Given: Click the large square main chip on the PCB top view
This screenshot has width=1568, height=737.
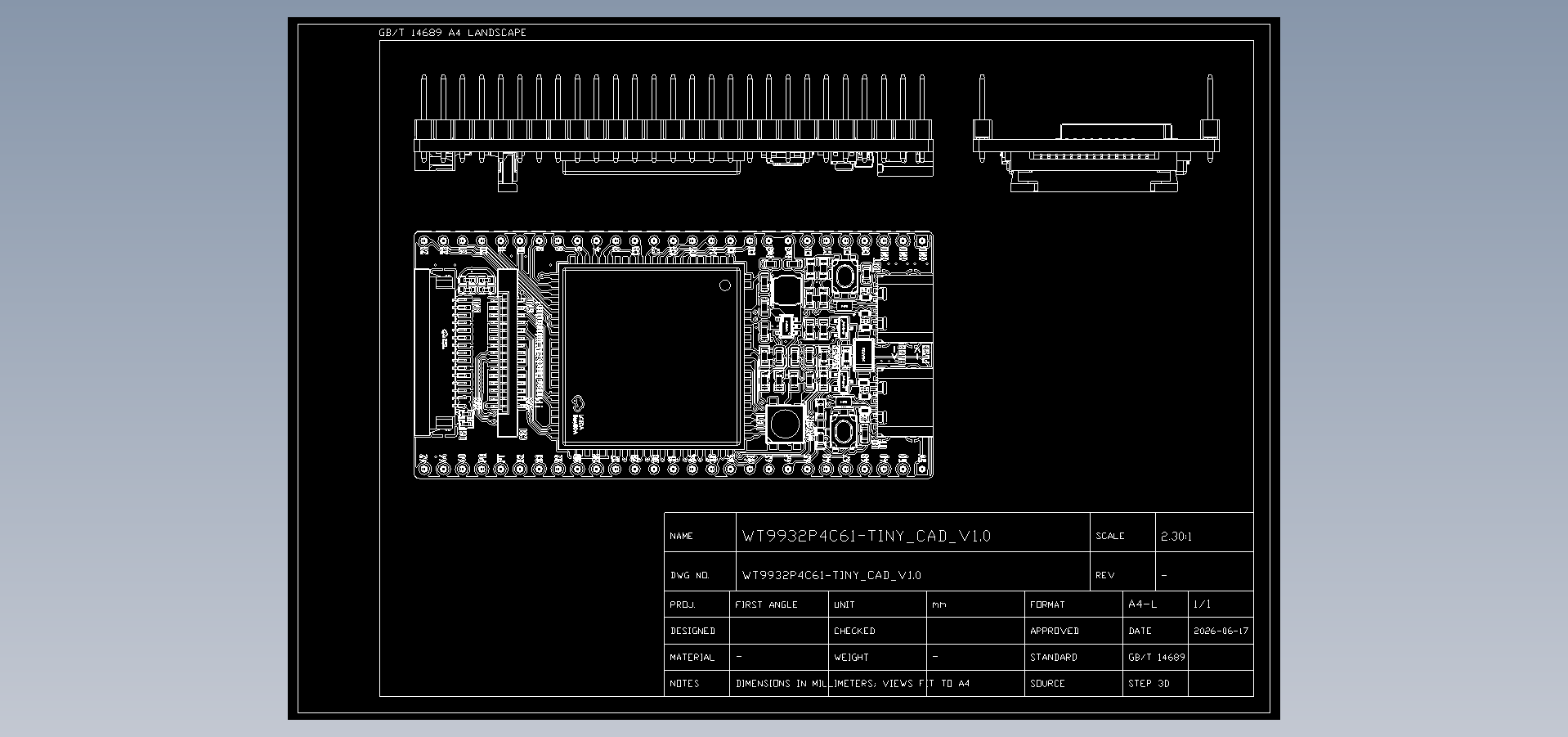Looking at the screenshot, I should tap(651, 356).
